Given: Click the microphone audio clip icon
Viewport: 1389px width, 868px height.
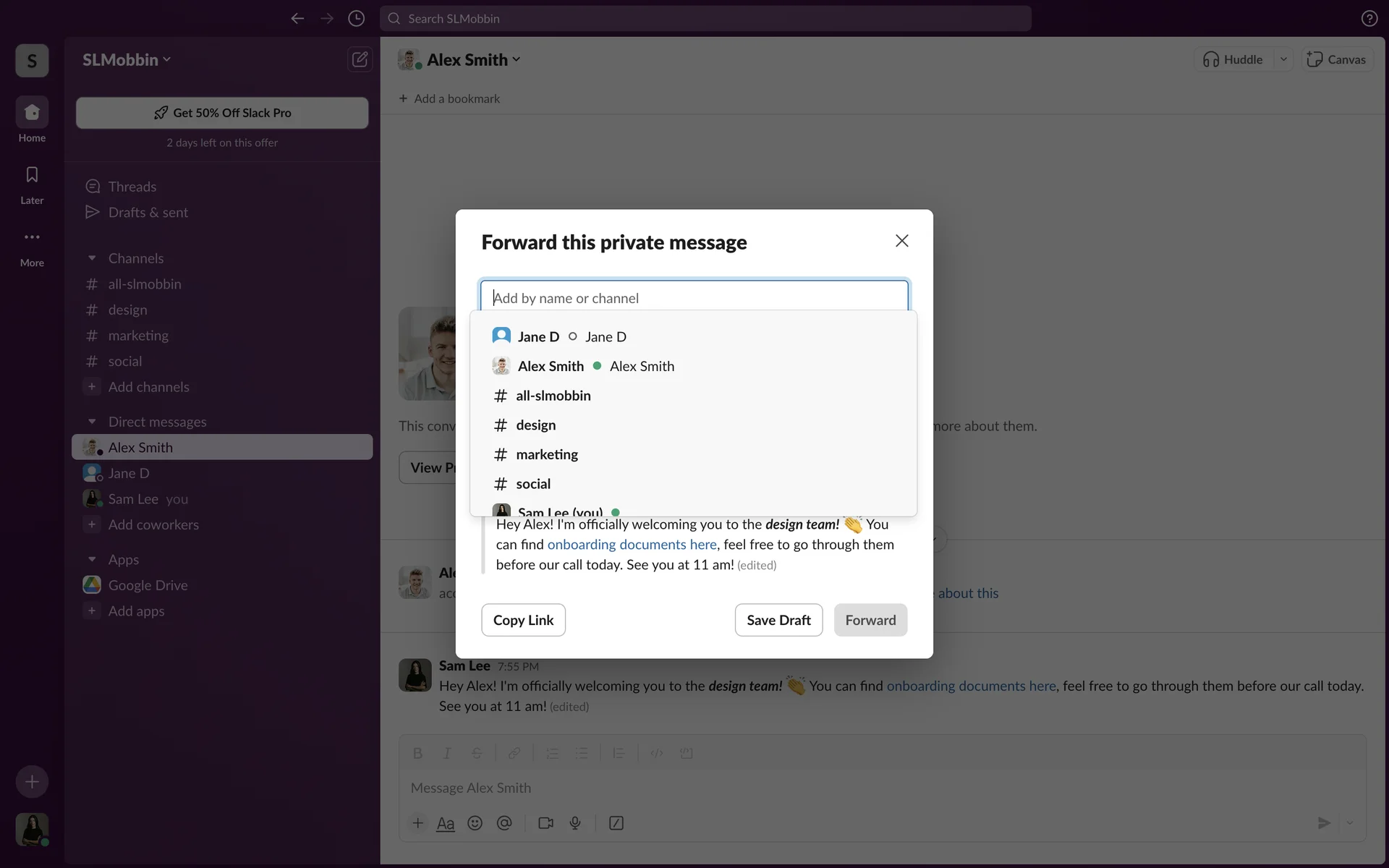Looking at the screenshot, I should pos(575,823).
